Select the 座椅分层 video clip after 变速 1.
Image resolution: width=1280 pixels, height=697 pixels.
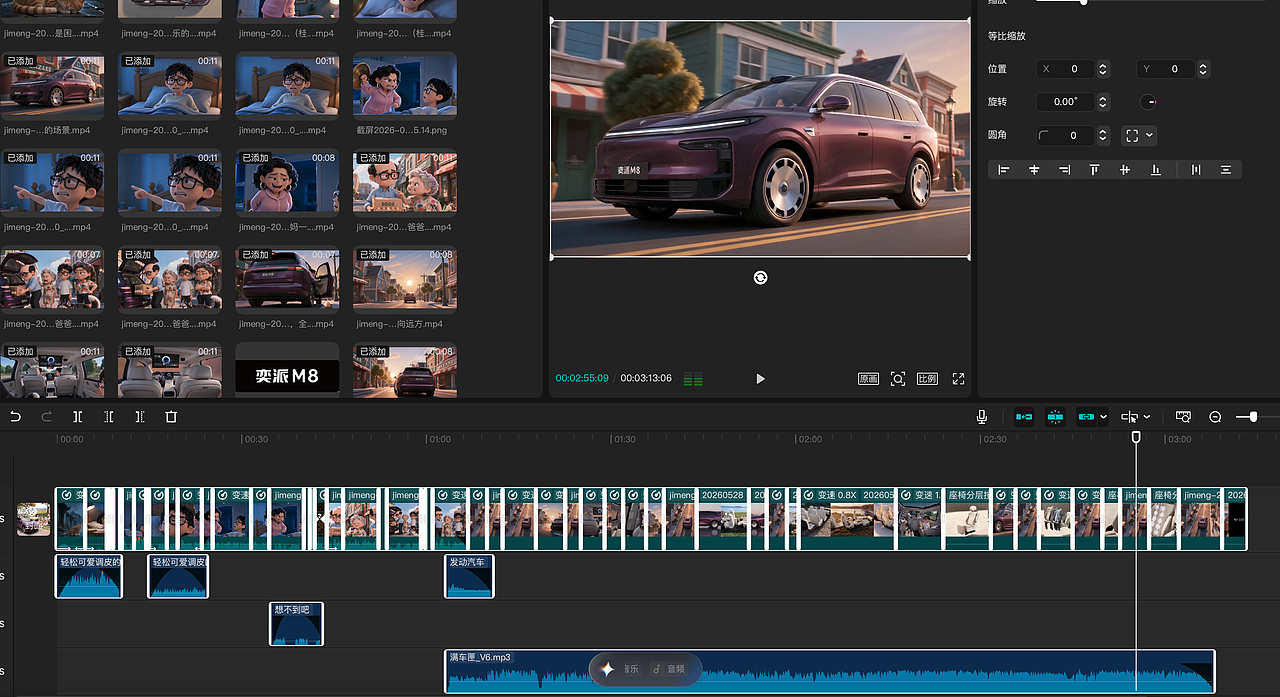coord(968,518)
